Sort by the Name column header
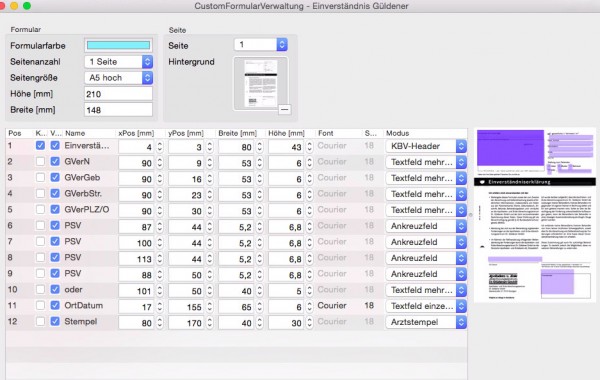 pos(75,133)
